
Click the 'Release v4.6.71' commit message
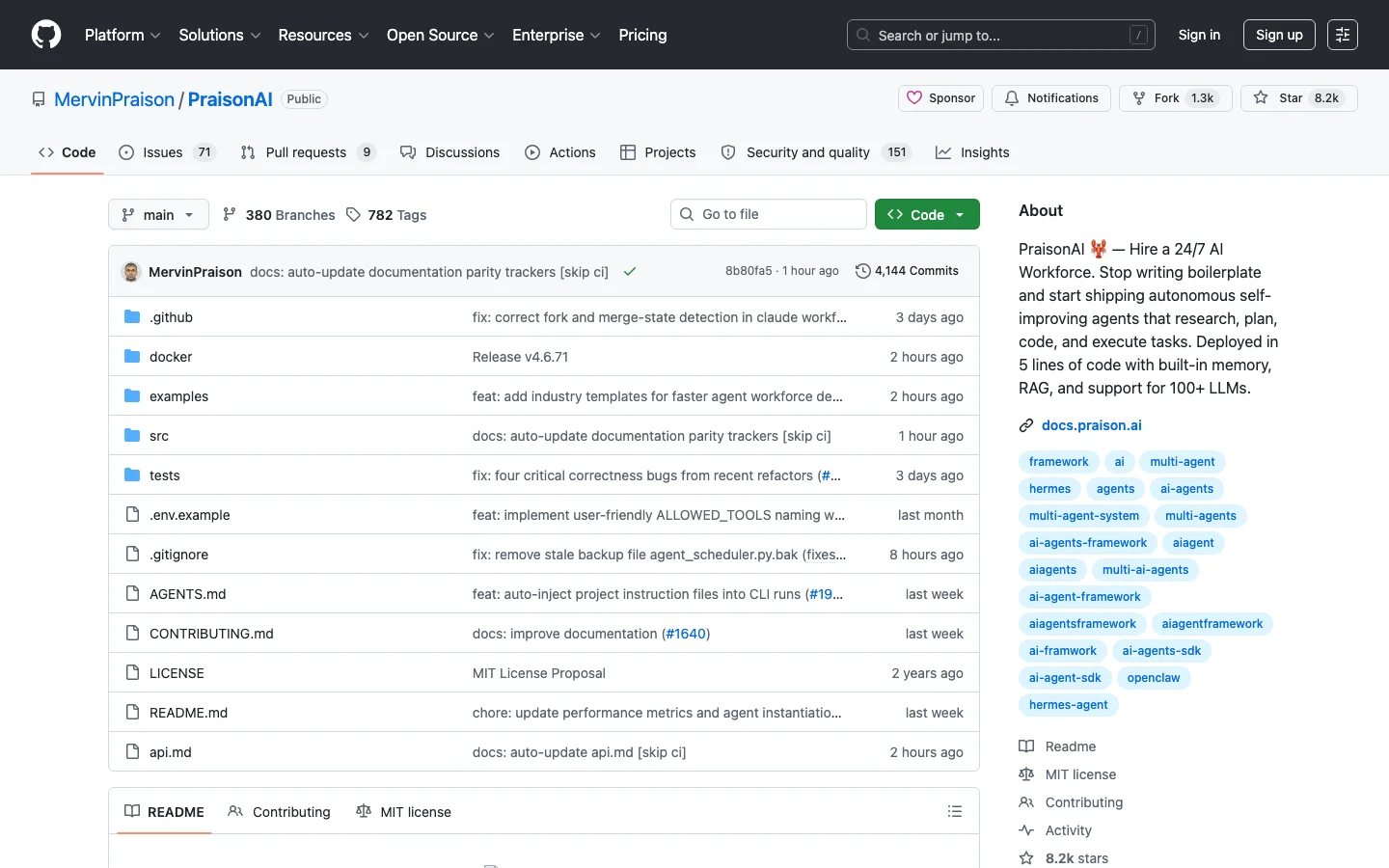pyautogui.click(x=520, y=357)
